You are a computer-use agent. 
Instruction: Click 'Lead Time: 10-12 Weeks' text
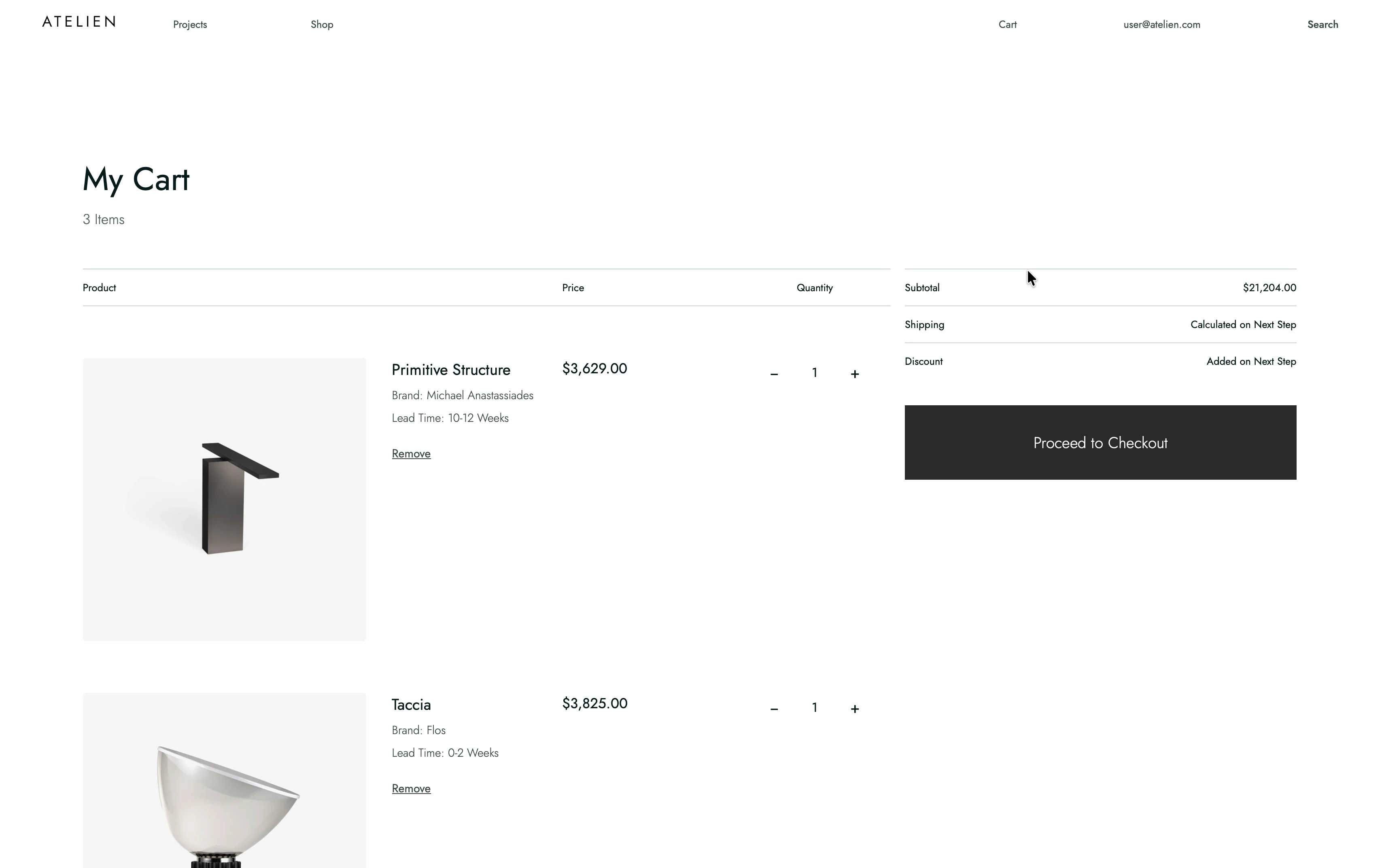[x=450, y=418]
